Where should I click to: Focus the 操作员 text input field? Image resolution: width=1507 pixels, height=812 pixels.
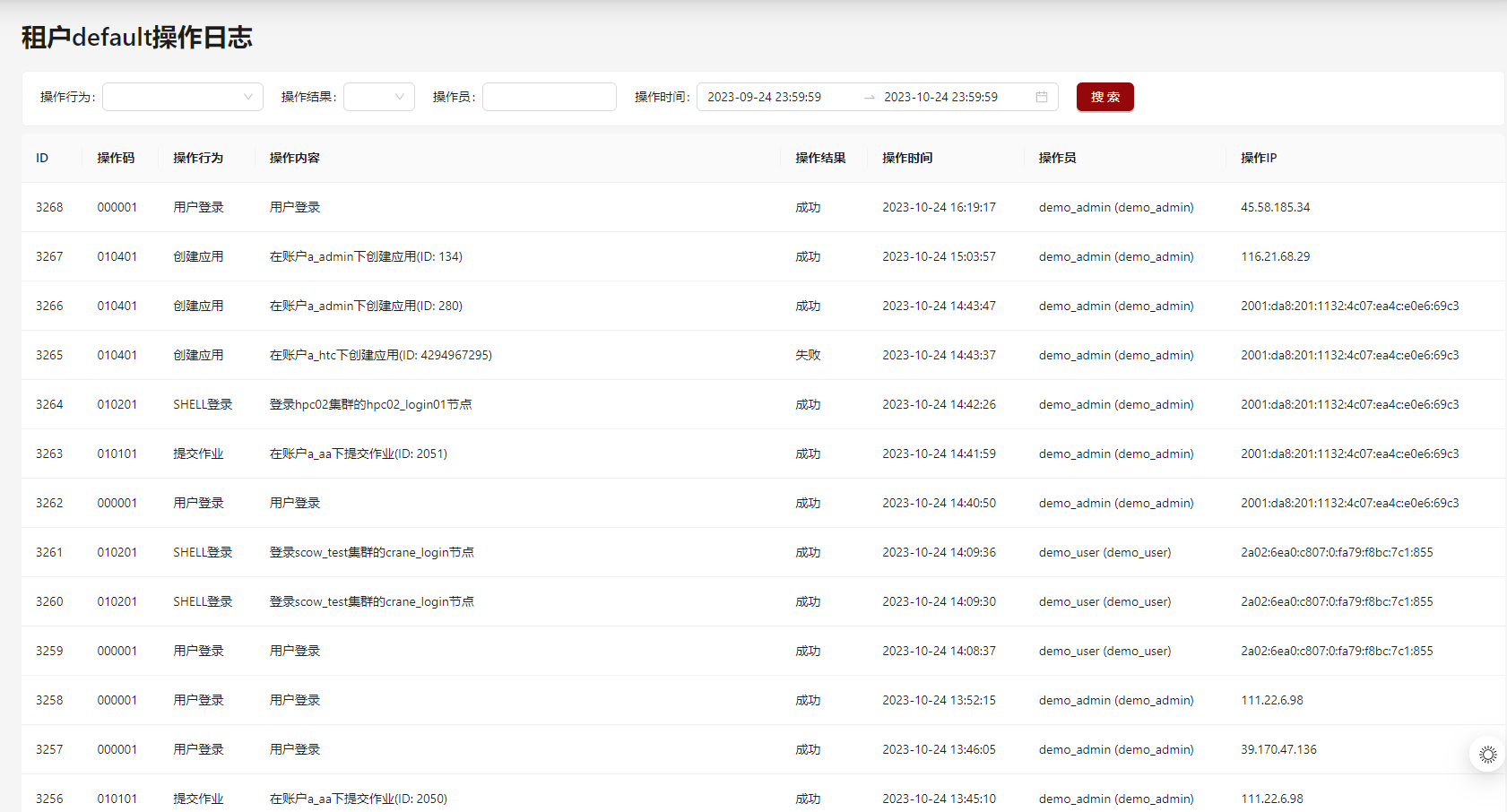pos(549,97)
